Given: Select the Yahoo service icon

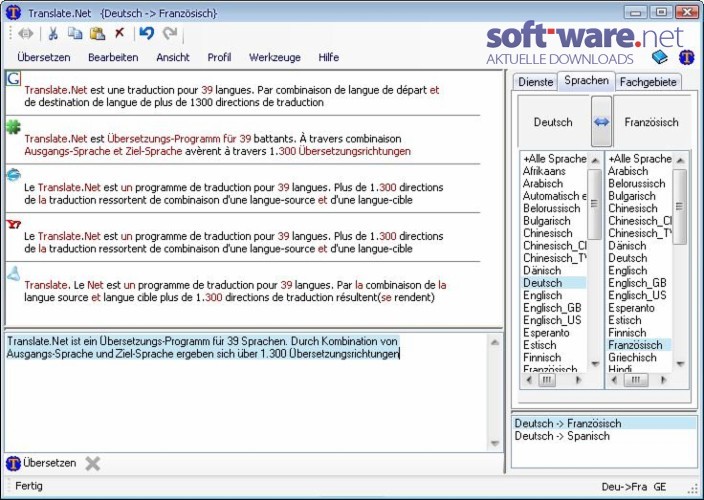Looking at the screenshot, I should (x=13, y=224).
